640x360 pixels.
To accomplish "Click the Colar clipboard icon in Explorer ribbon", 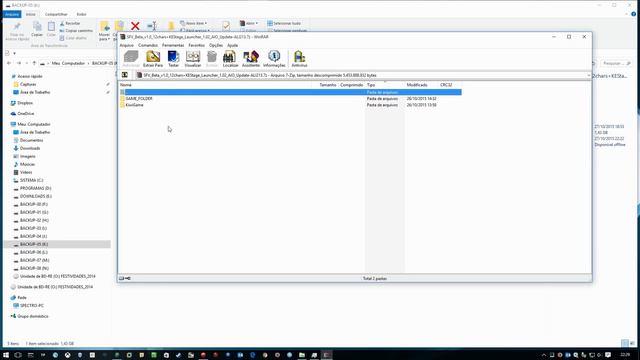I will coord(51,26).
